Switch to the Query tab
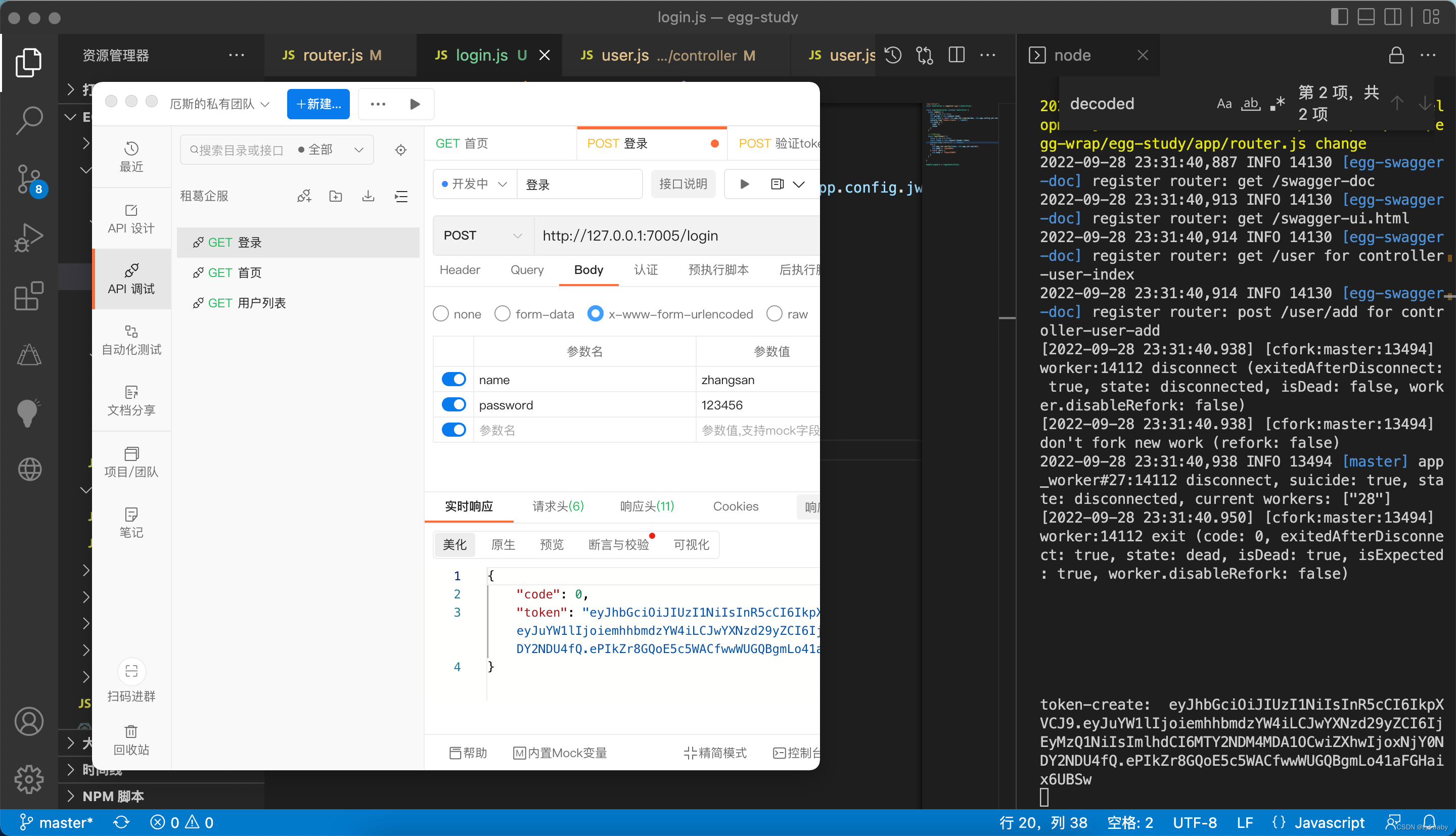This screenshot has width=1456, height=836. [x=526, y=270]
